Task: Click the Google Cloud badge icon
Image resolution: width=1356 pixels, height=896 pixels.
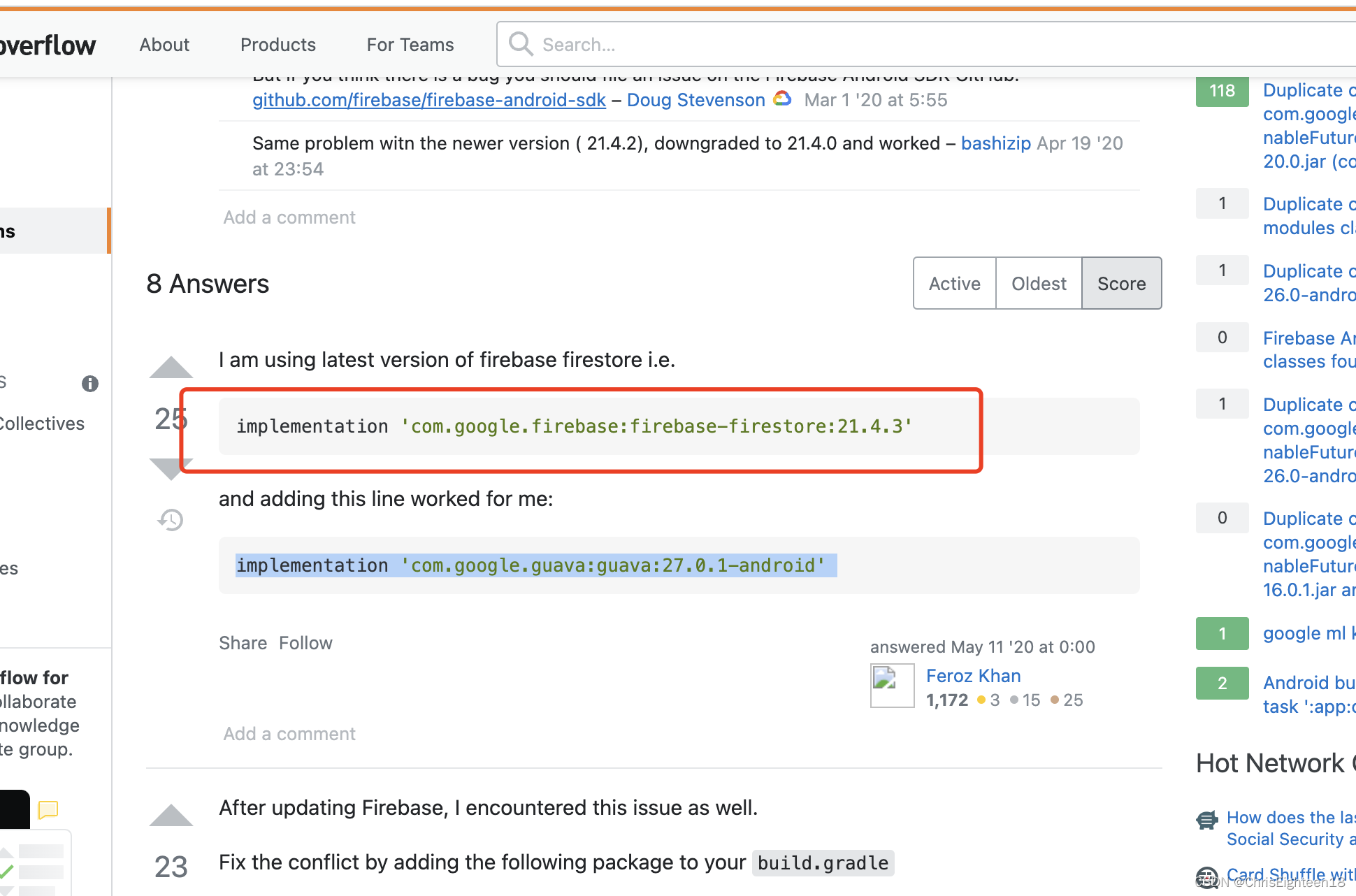Action: tap(783, 99)
